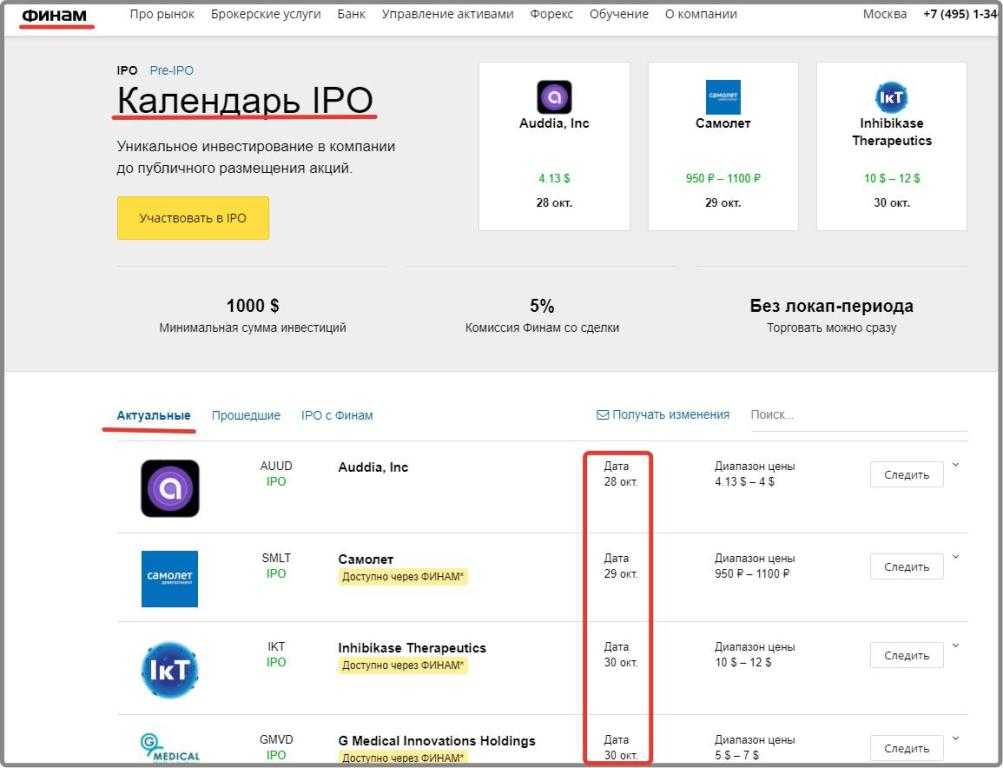Open Samolet blue logo in list row
The width and height of the screenshot is (1003, 768).
(170, 578)
